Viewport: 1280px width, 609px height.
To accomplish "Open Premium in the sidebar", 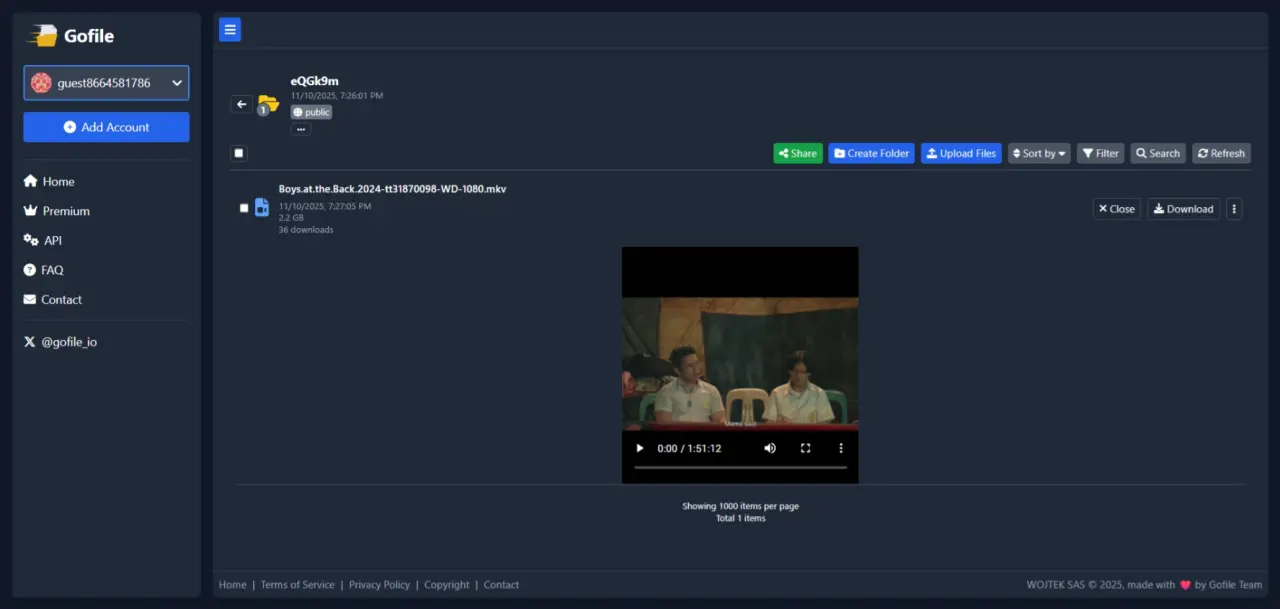I will point(56,211).
